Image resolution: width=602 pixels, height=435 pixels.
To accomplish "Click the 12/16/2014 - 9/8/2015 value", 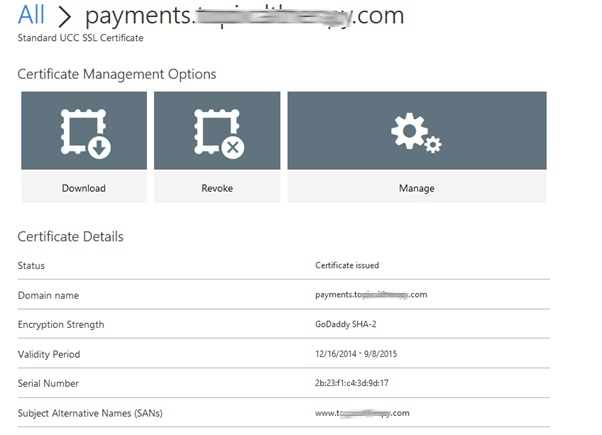I will (356, 354).
